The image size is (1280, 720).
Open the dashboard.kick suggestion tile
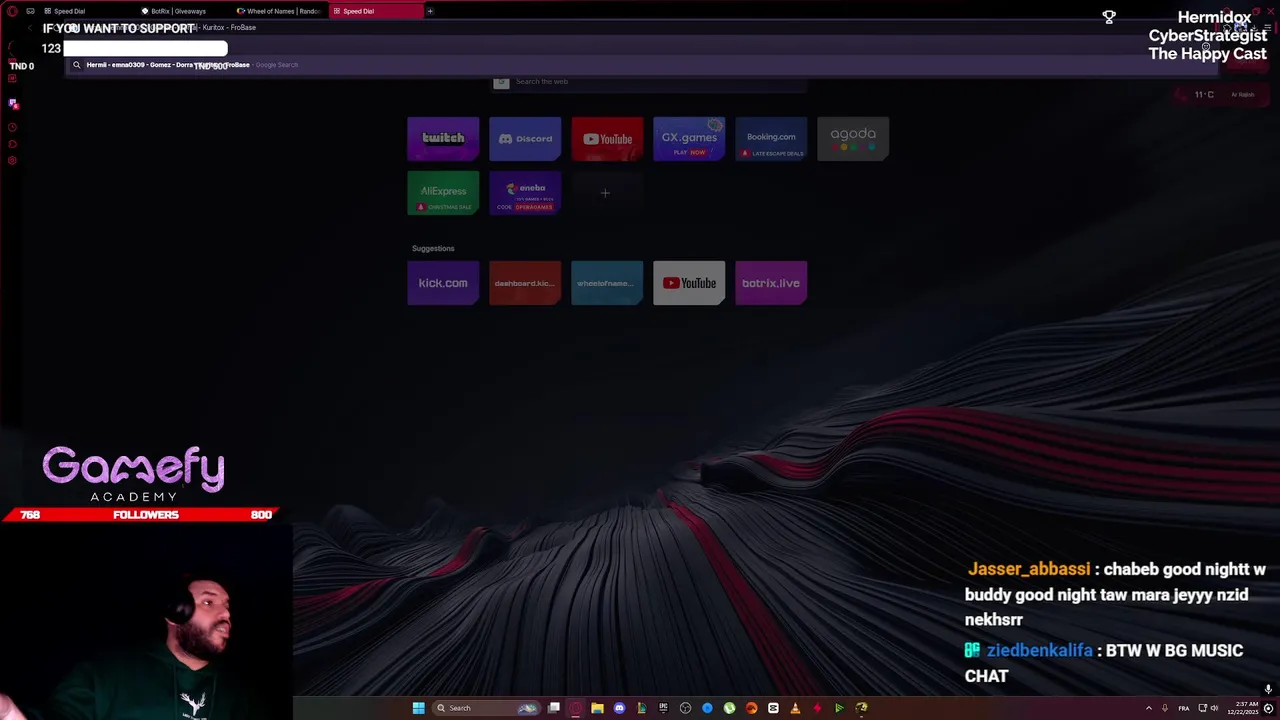(525, 283)
